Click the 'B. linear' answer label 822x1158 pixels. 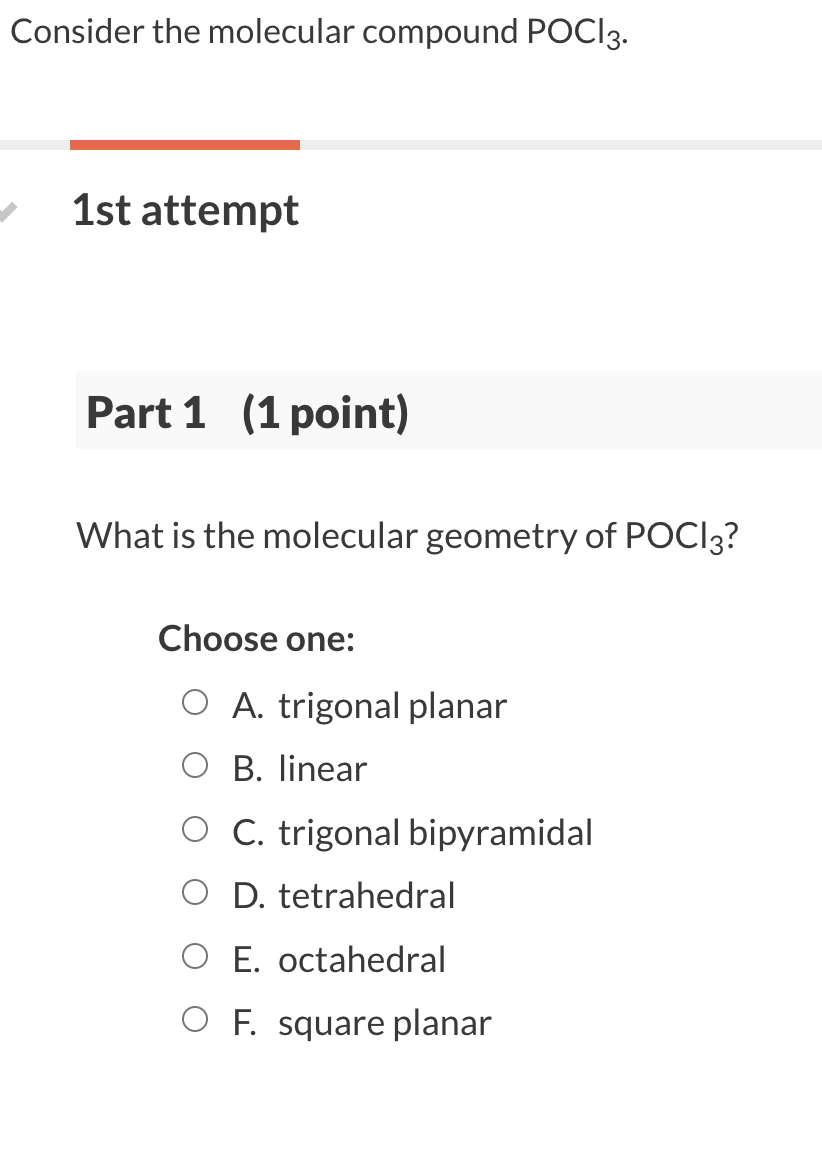click(300, 768)
